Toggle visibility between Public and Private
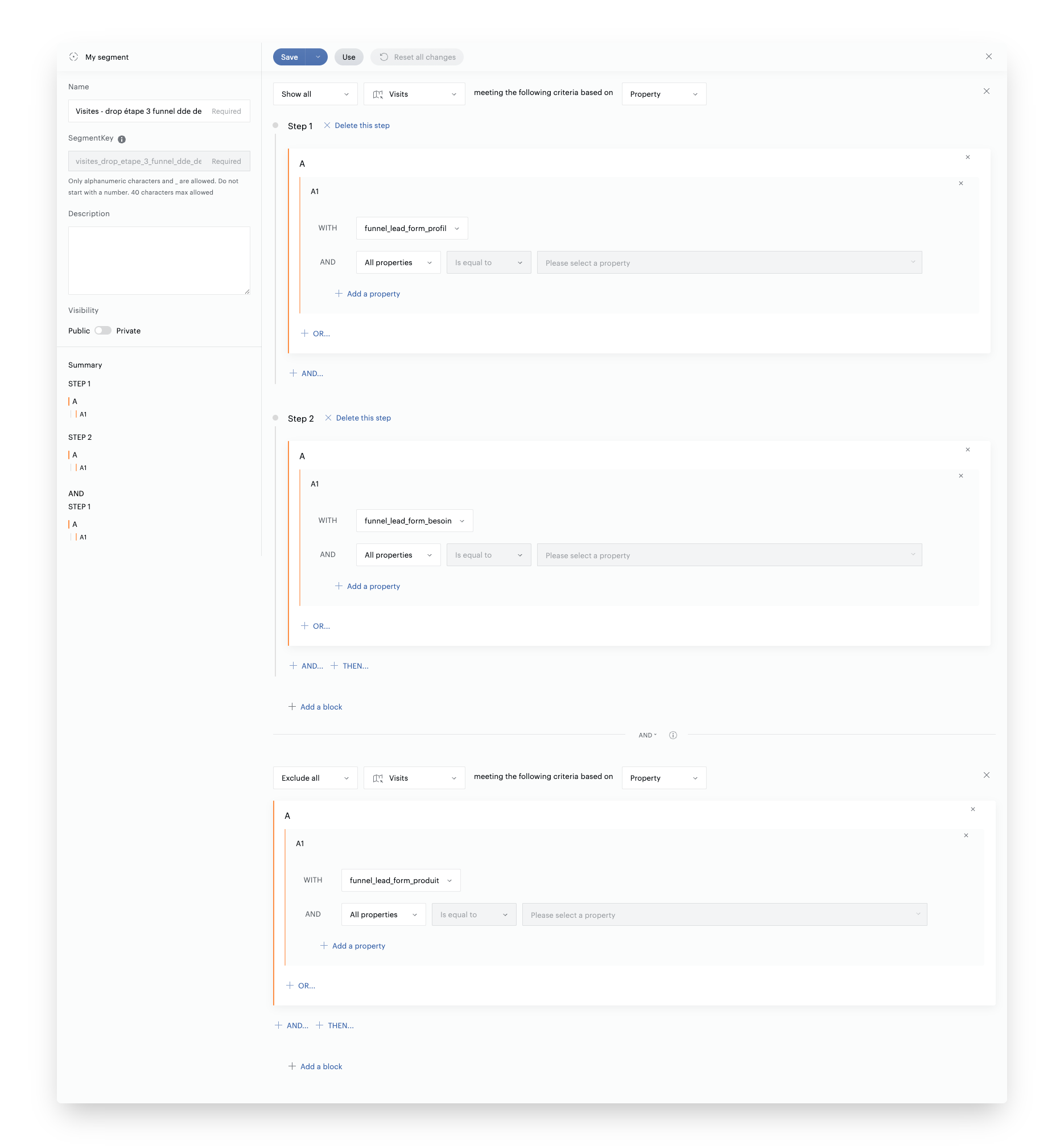1064x1146 pixels. click(x=103, y=331)
